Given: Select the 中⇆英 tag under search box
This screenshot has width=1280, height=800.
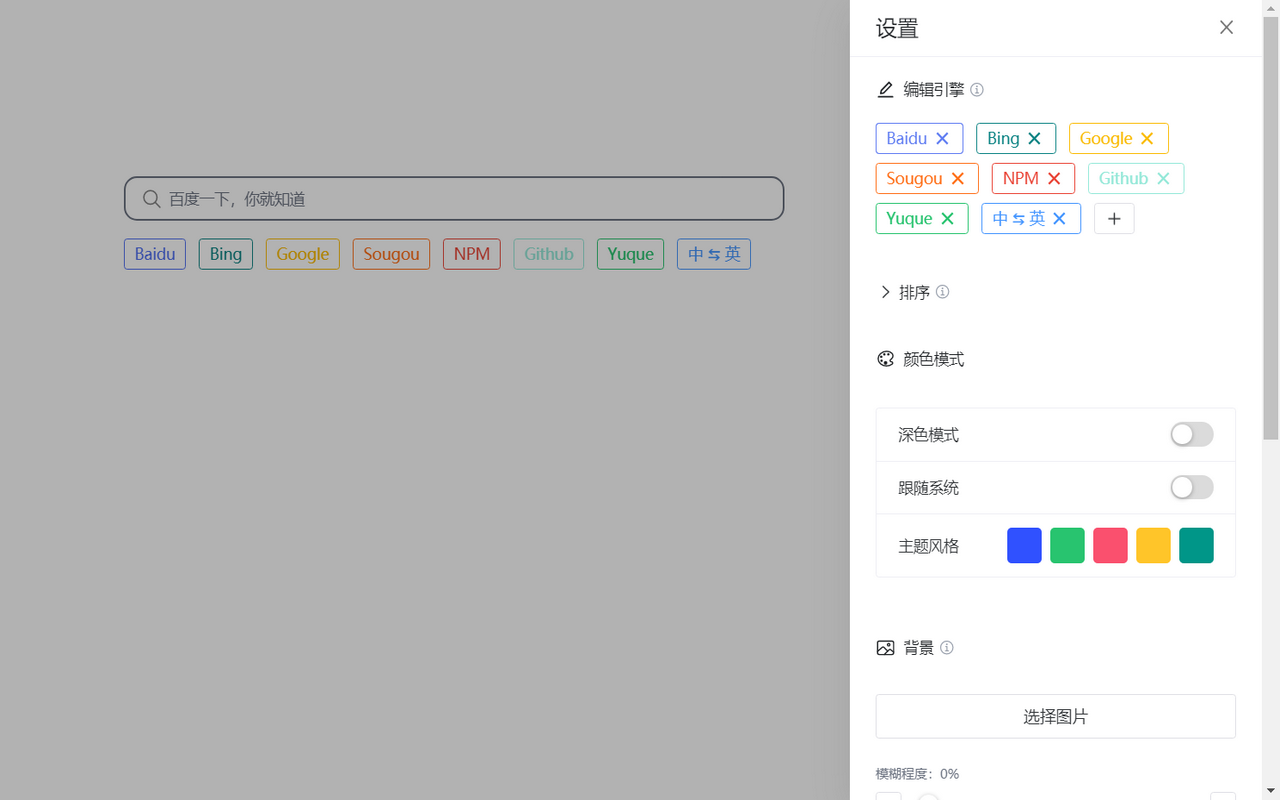Looking at the screenshot, I should (x=714, y=254).
